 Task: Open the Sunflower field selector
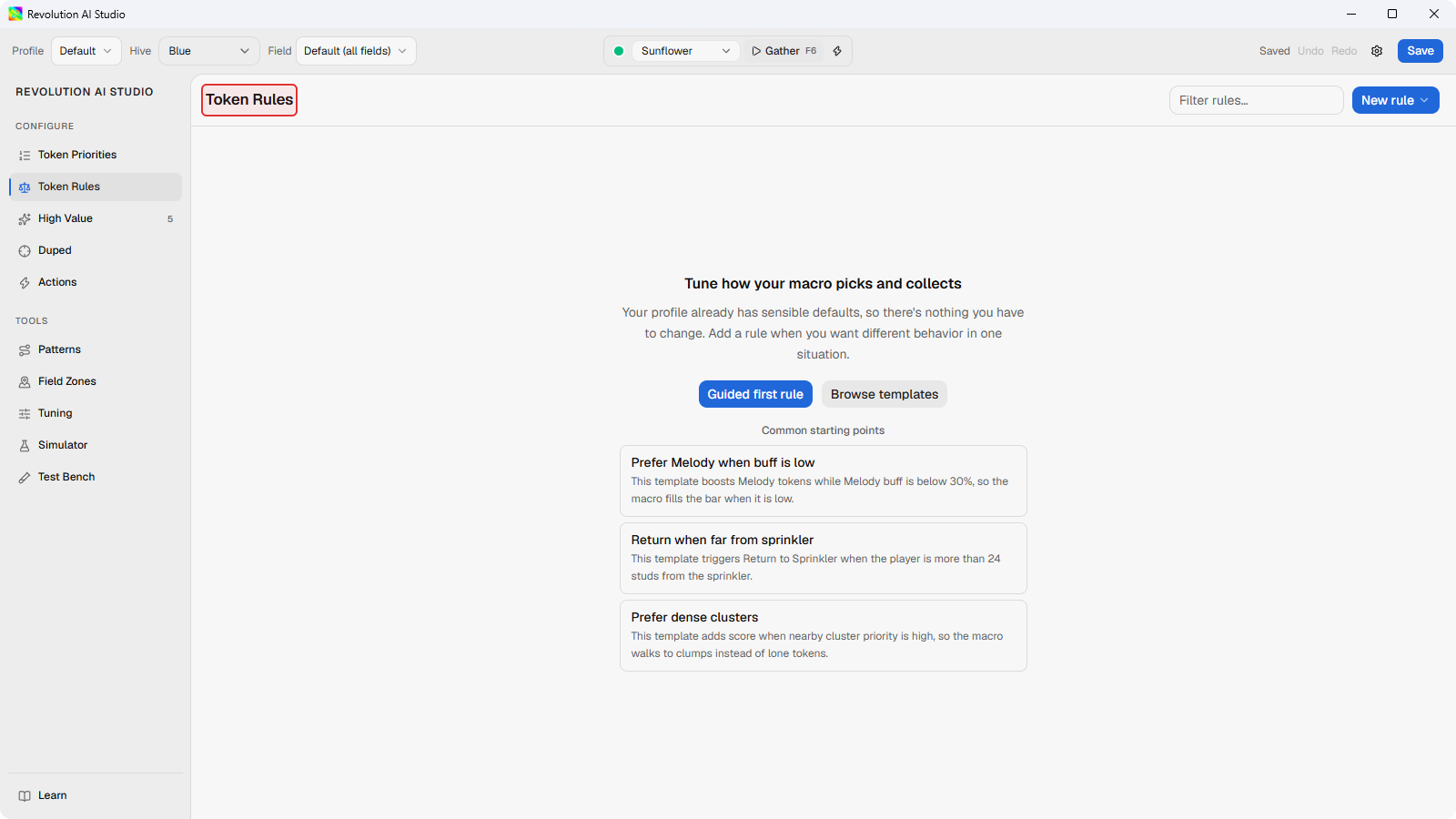coord(685,51)
